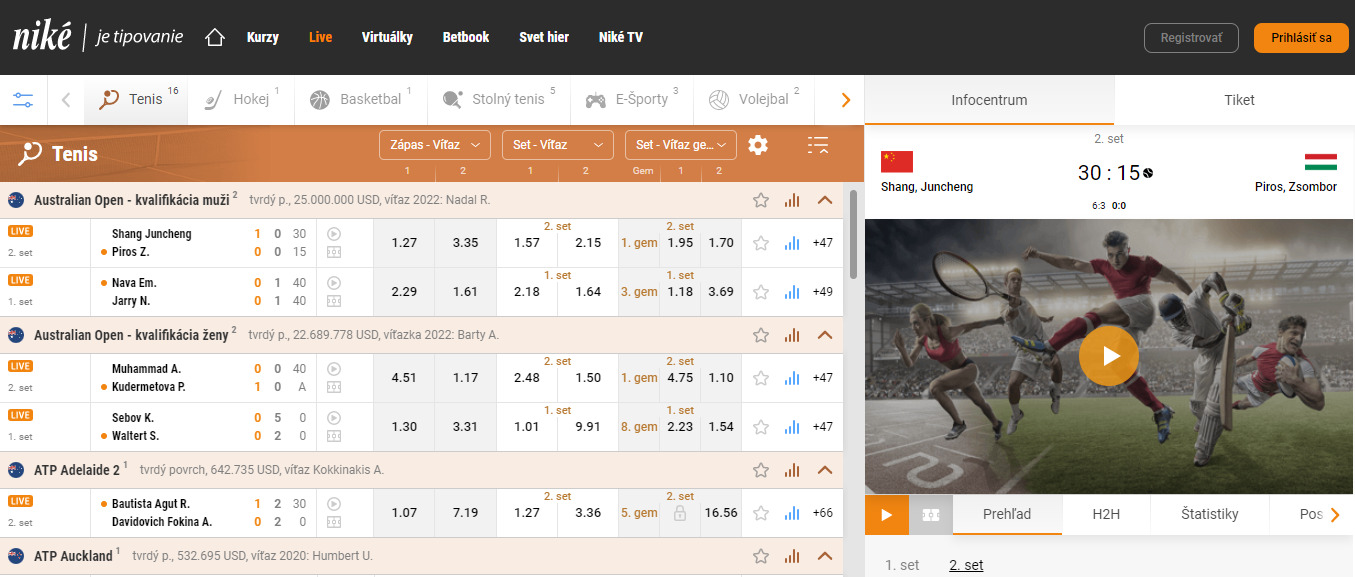Favorite ATP Auckland league
The height and width of the screenshot is (577, 1355).
[x=761, y=556]
